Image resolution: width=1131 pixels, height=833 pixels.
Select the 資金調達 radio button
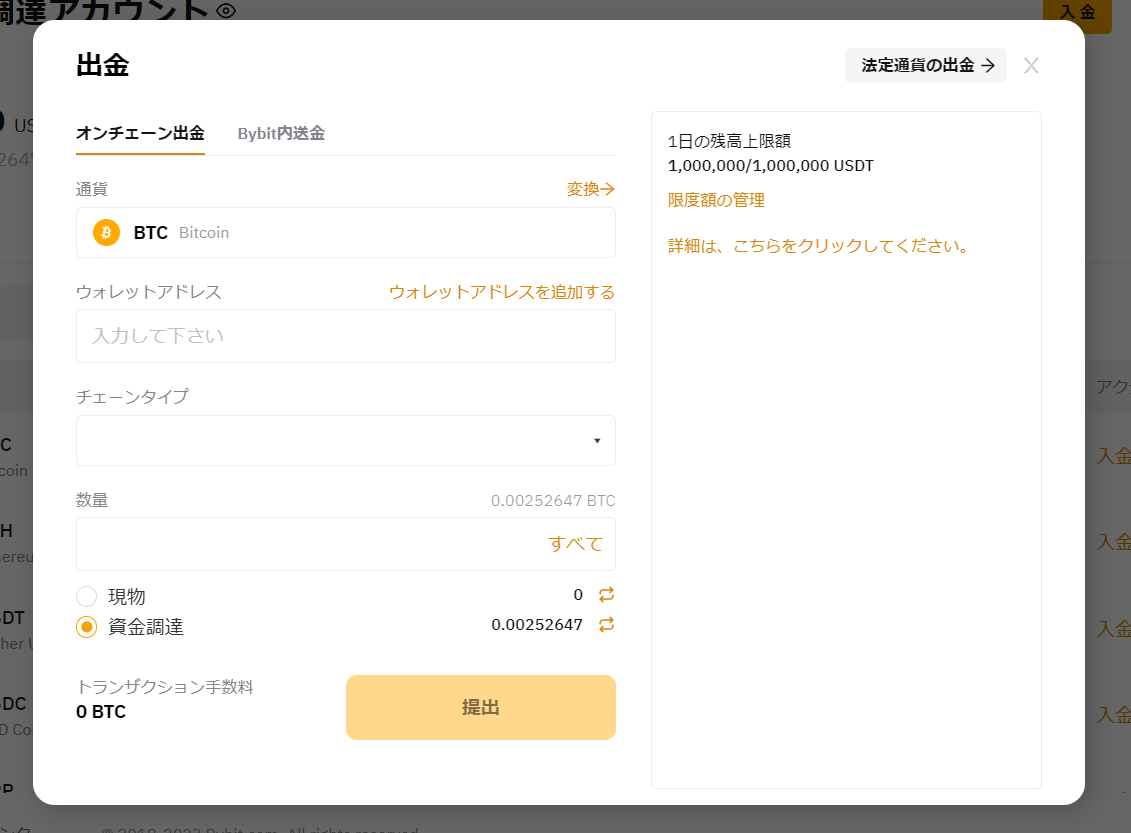pos(87,627)
